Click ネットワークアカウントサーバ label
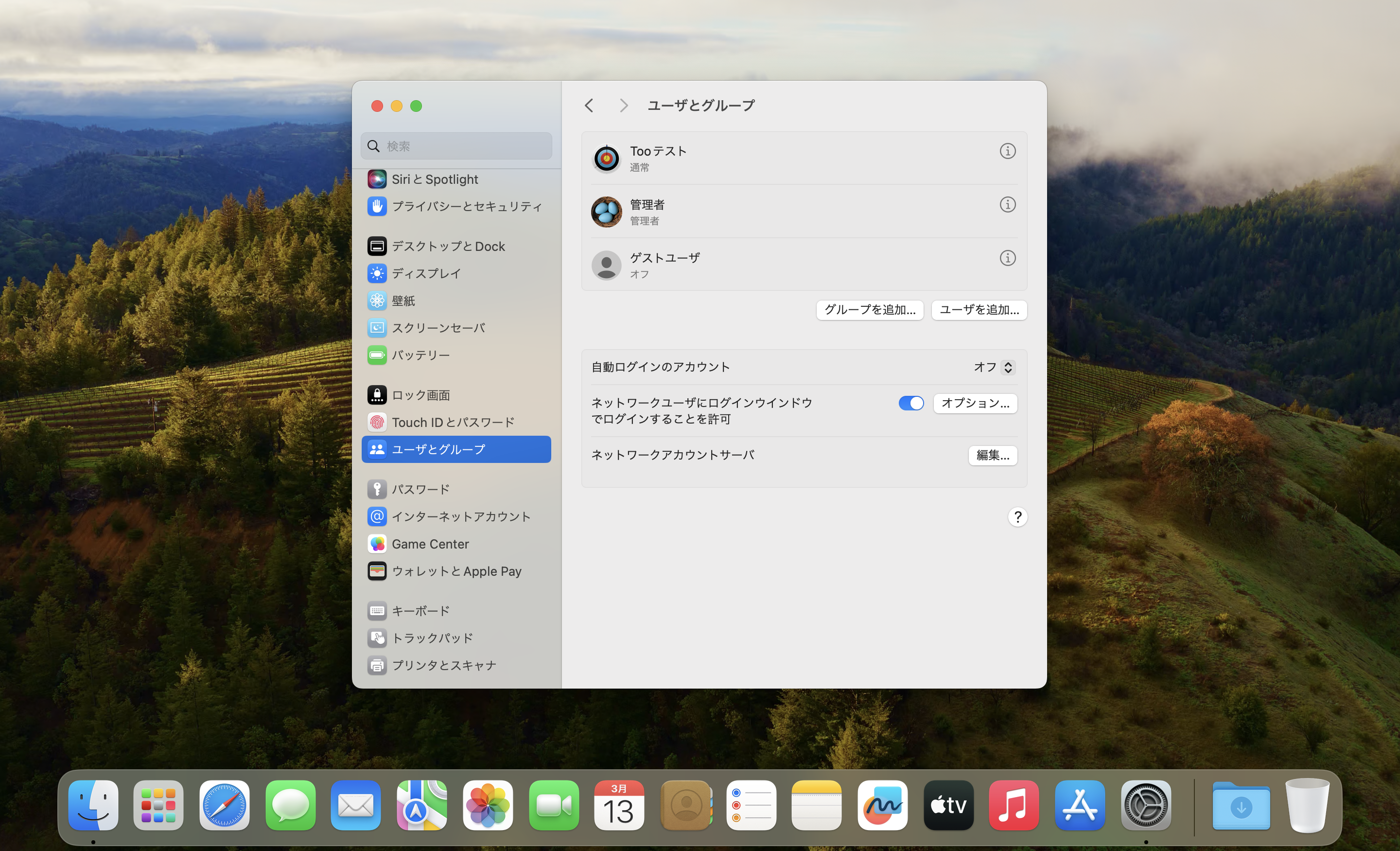The height and width of the screenshot is (851, 1400). (673, 455)
